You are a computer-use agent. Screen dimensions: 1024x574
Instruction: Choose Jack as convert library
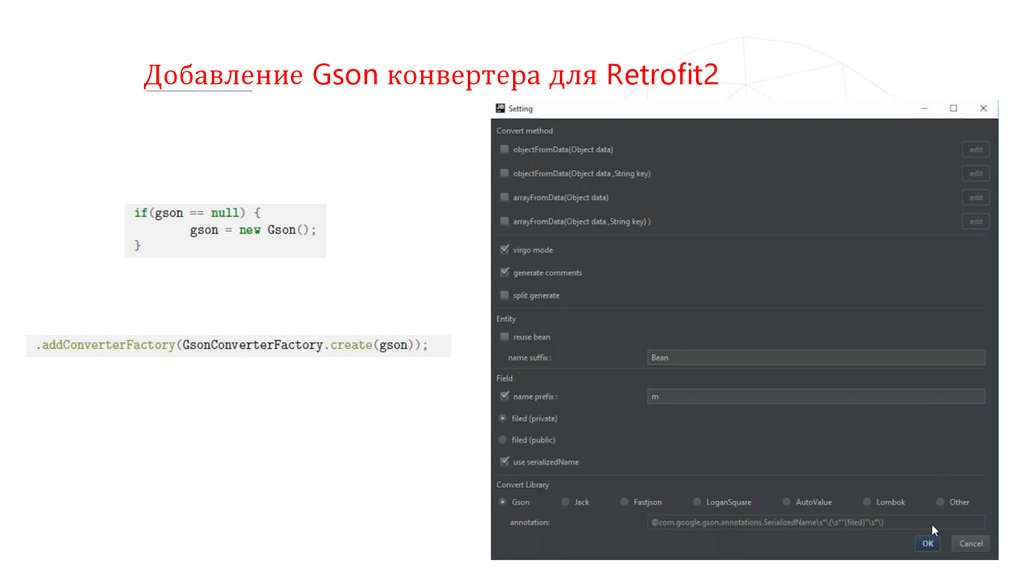566,502
